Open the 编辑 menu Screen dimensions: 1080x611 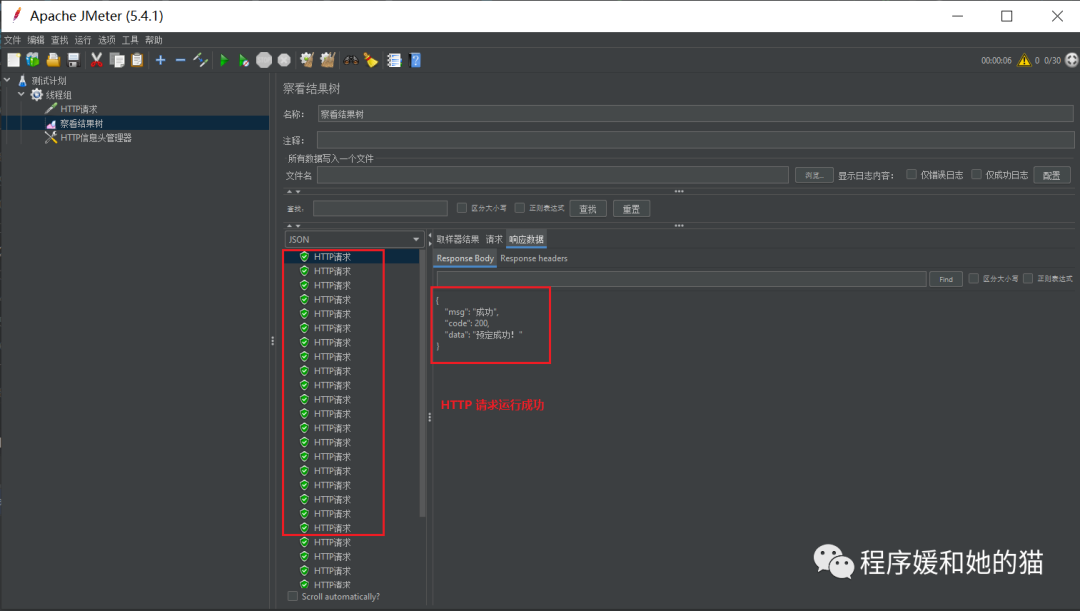click(x=36, y=40)
